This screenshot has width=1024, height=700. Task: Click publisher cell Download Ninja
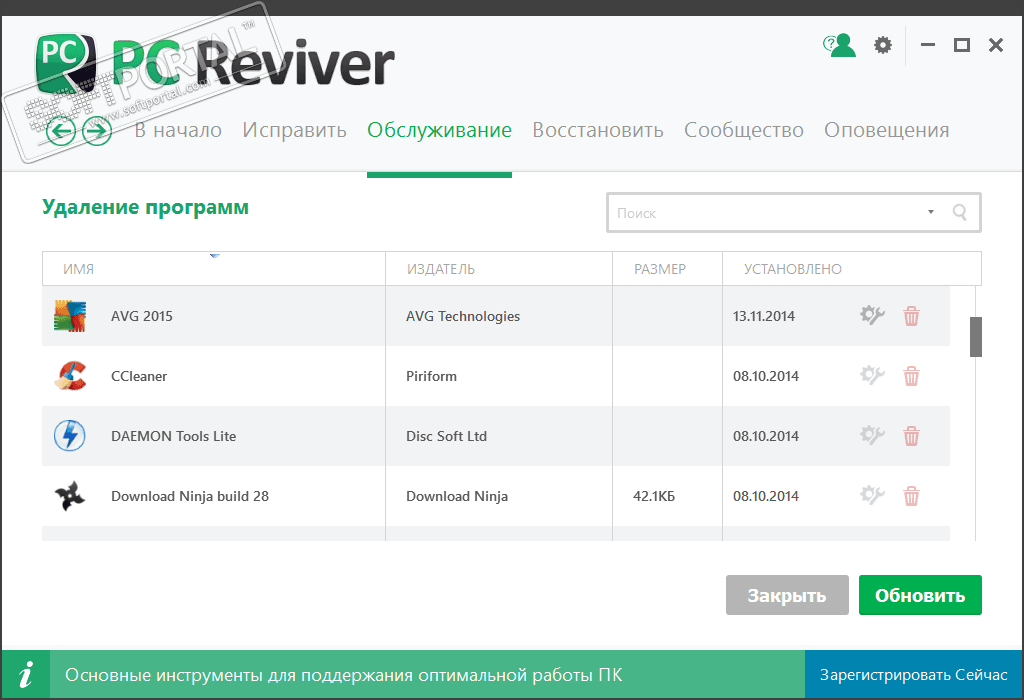click(x=457, y=496)
